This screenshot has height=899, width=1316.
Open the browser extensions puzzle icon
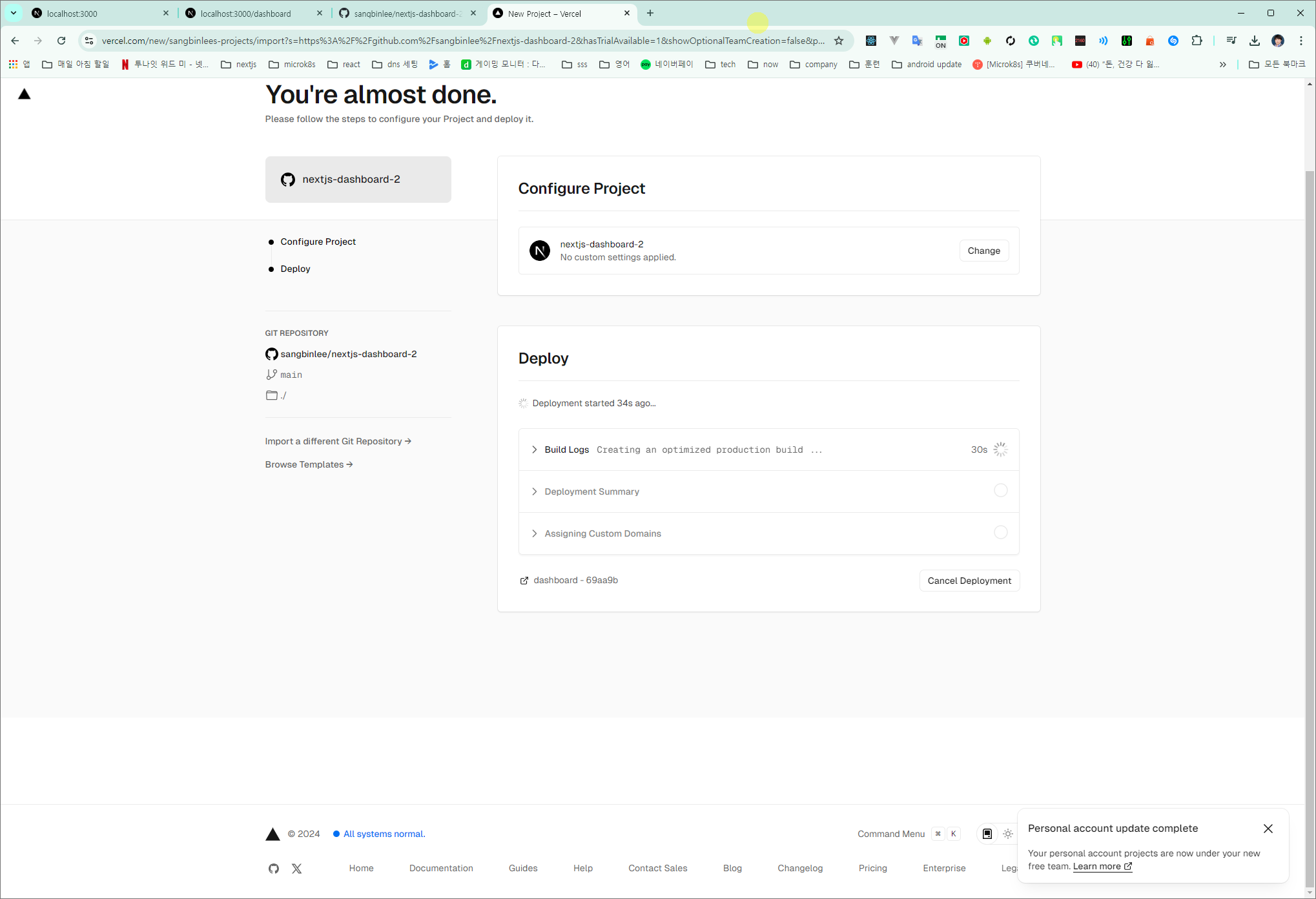click(x=1197, y=41)
